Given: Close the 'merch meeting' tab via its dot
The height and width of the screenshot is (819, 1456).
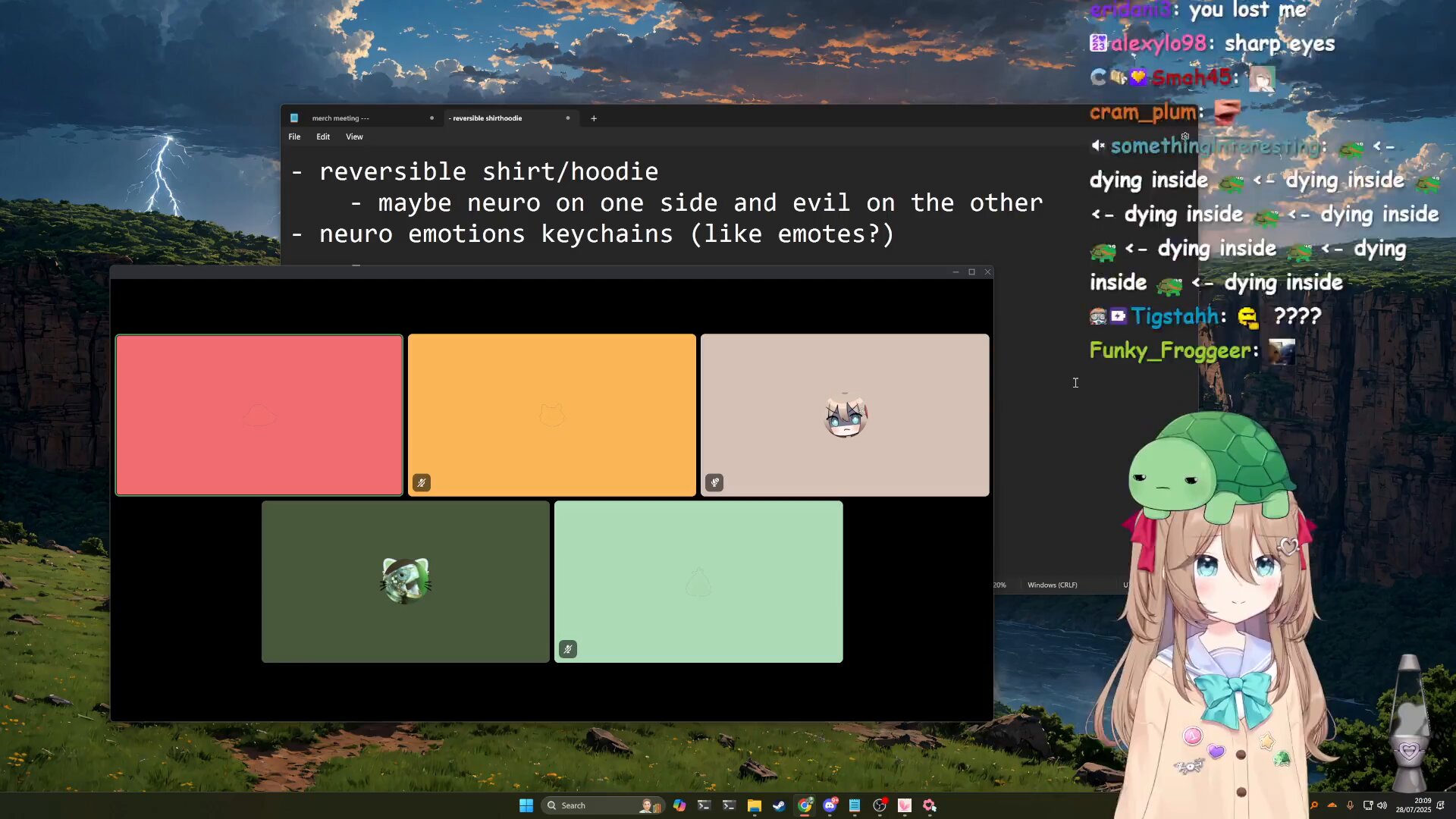Looking at the screenshot, I should (431, 118).
